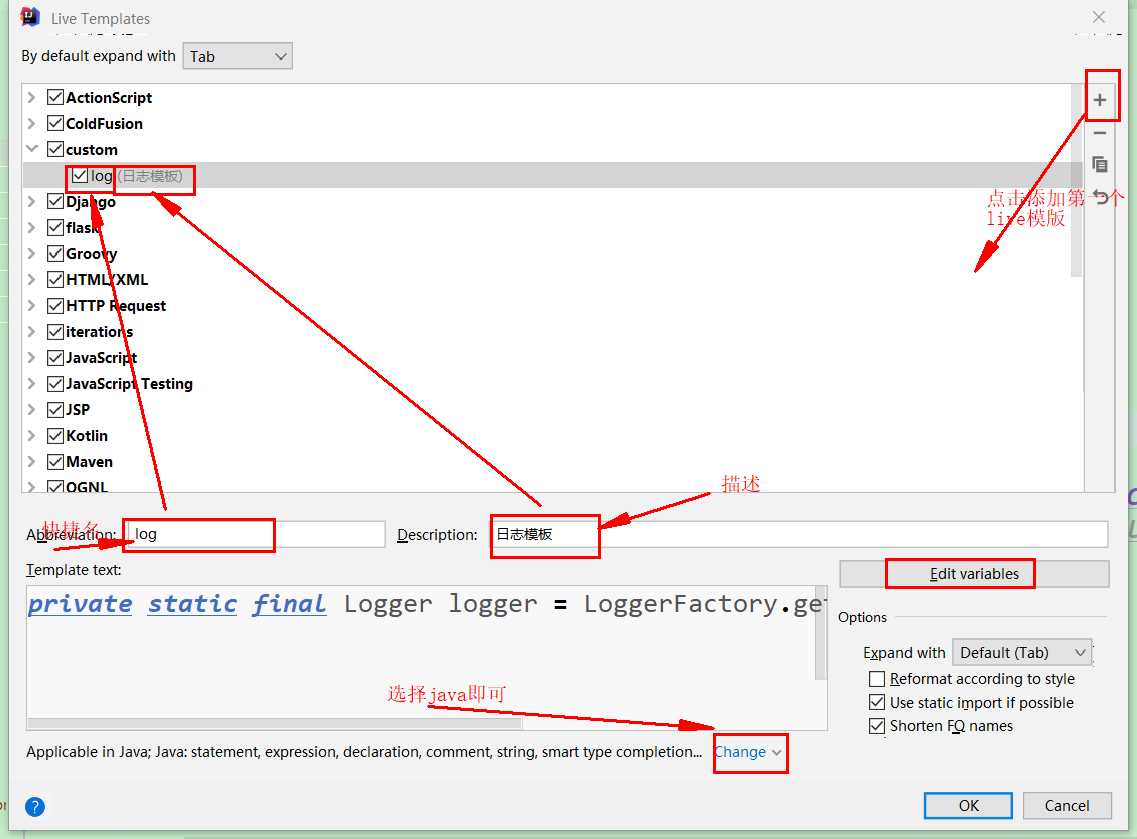Click the minus icon to remove template
The width and height of the screenshot is (1137, 839).
point(1100,133)
